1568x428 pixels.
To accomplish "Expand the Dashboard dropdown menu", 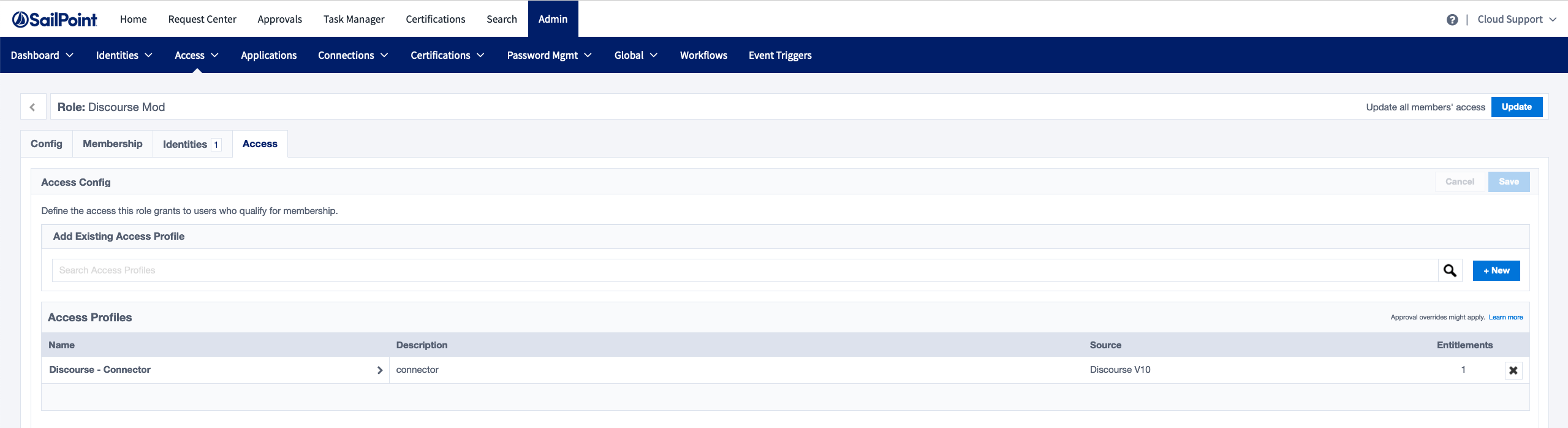I will pyautogui.click(x=42, y=55).
